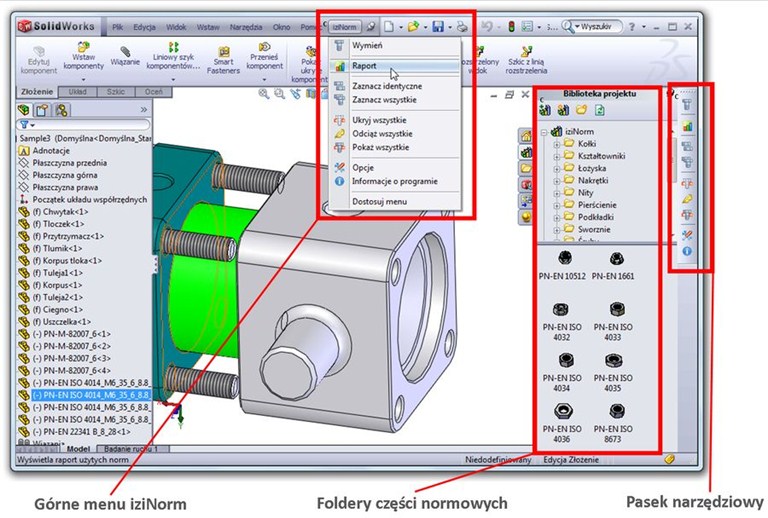Expand the Kształtowniki folder
Screen dimensions: 768x518
click(556, 157)
